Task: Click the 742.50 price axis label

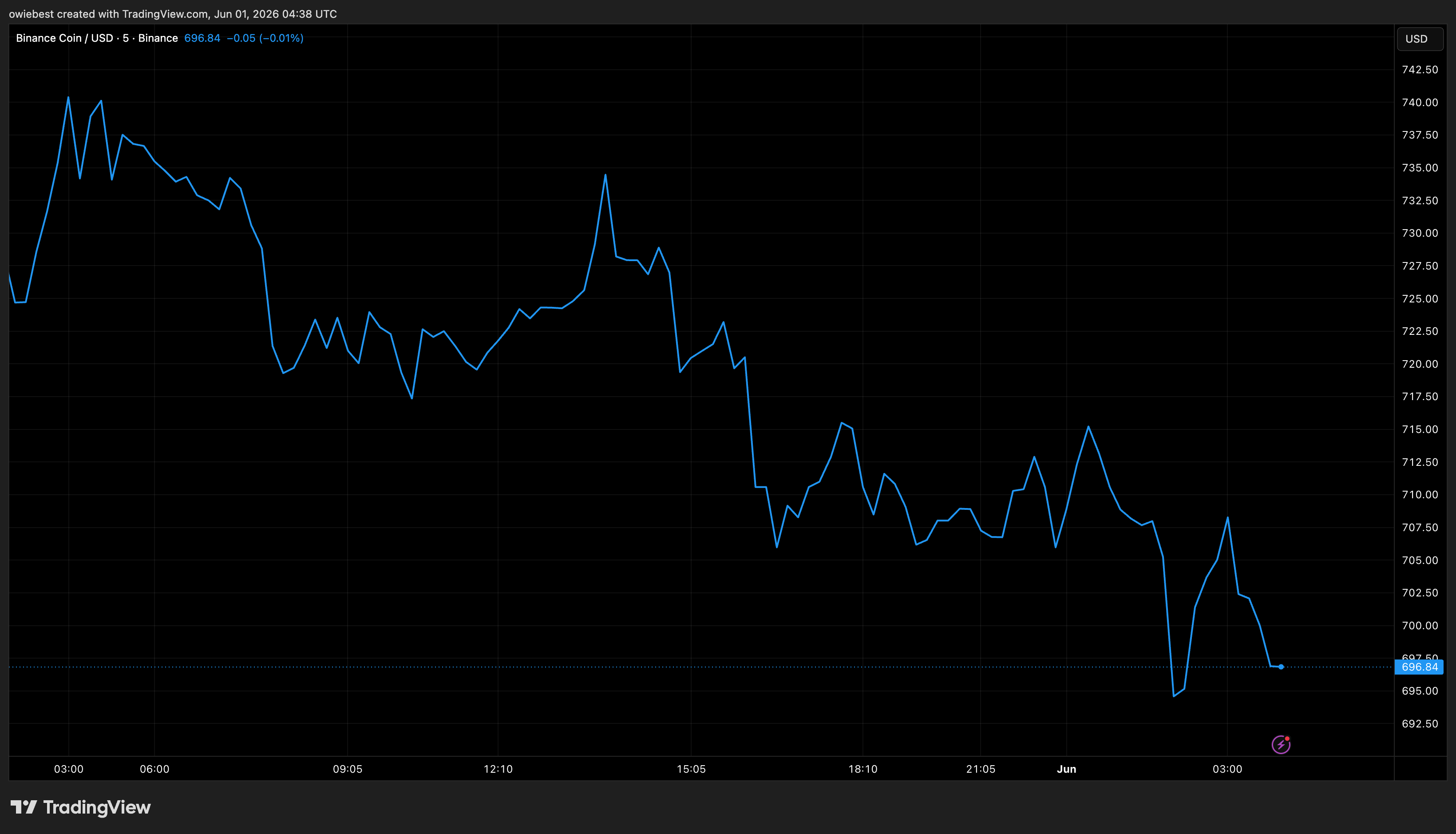Action: (1420, 70)
